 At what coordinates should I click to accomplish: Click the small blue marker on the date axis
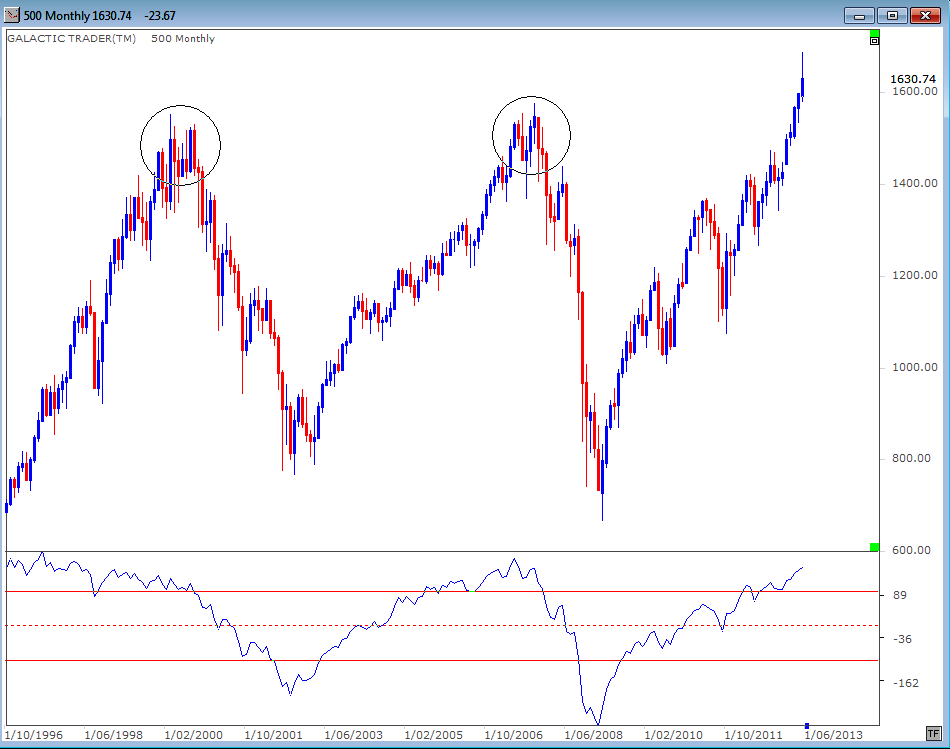pos(807,725)
